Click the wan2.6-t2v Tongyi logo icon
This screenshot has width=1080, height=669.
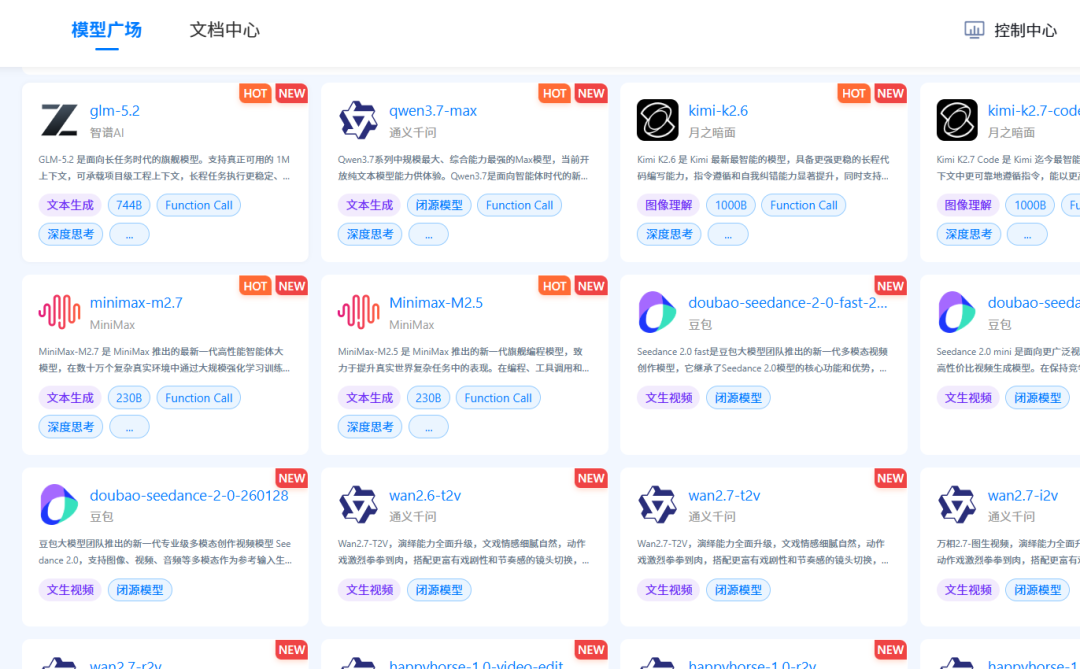[358, 504]
